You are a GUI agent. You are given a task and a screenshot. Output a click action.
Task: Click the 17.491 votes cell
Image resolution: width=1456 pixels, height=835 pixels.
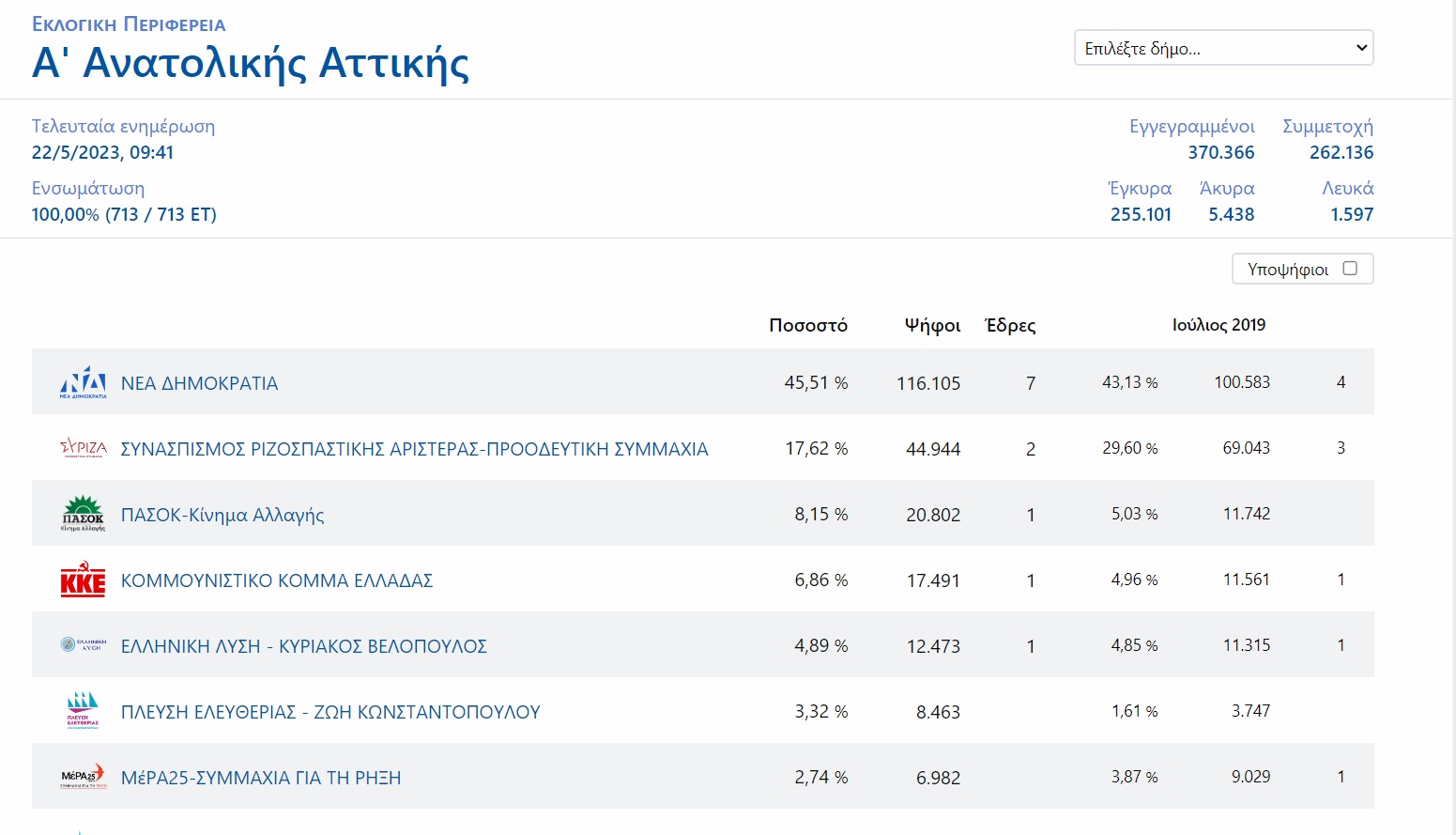point(933,580)
